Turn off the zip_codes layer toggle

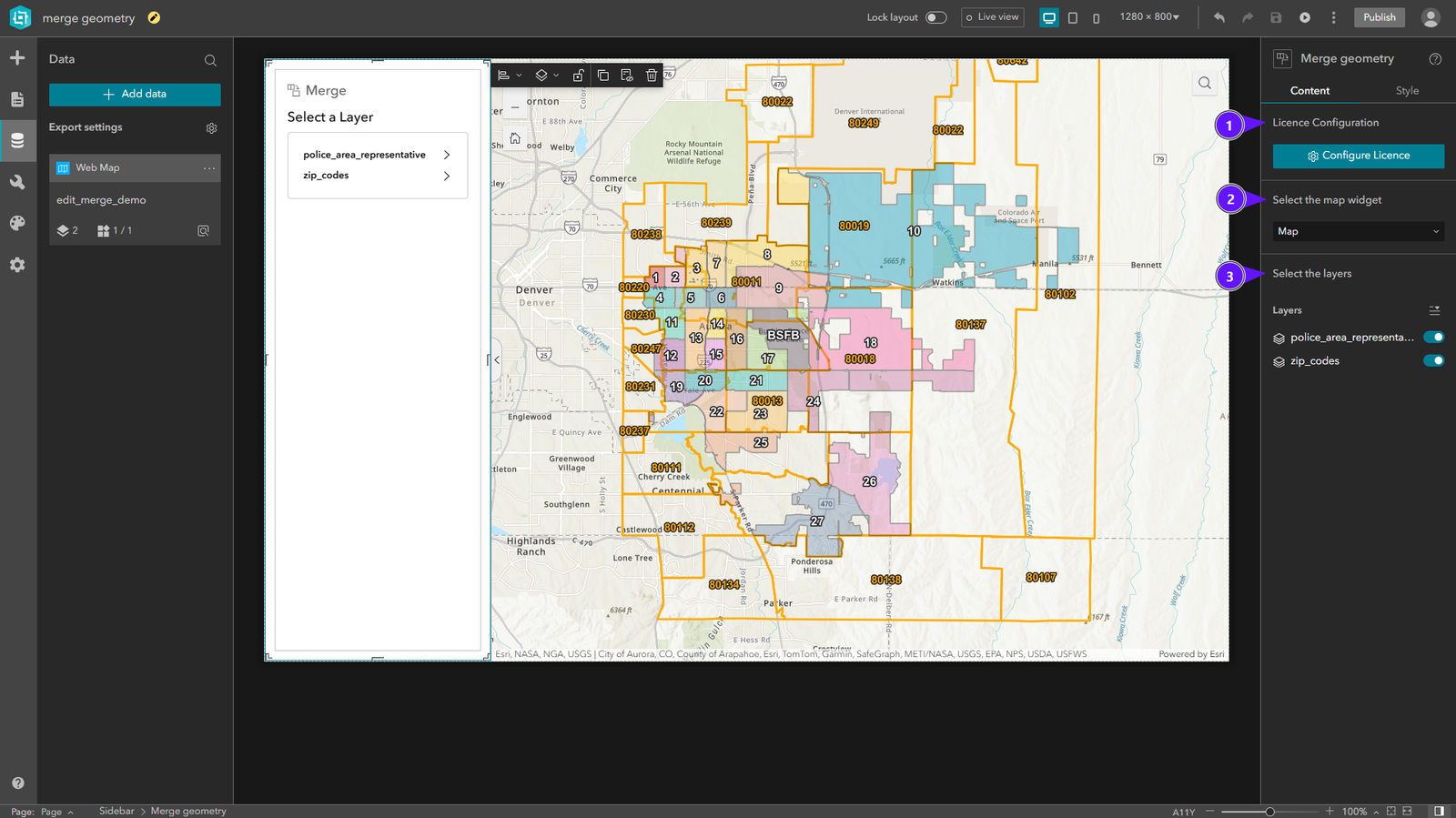coord(1433,361)
